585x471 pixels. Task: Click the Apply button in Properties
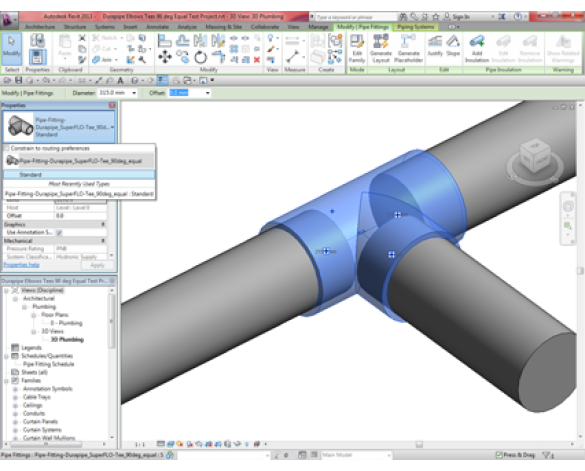coord(97,265)
